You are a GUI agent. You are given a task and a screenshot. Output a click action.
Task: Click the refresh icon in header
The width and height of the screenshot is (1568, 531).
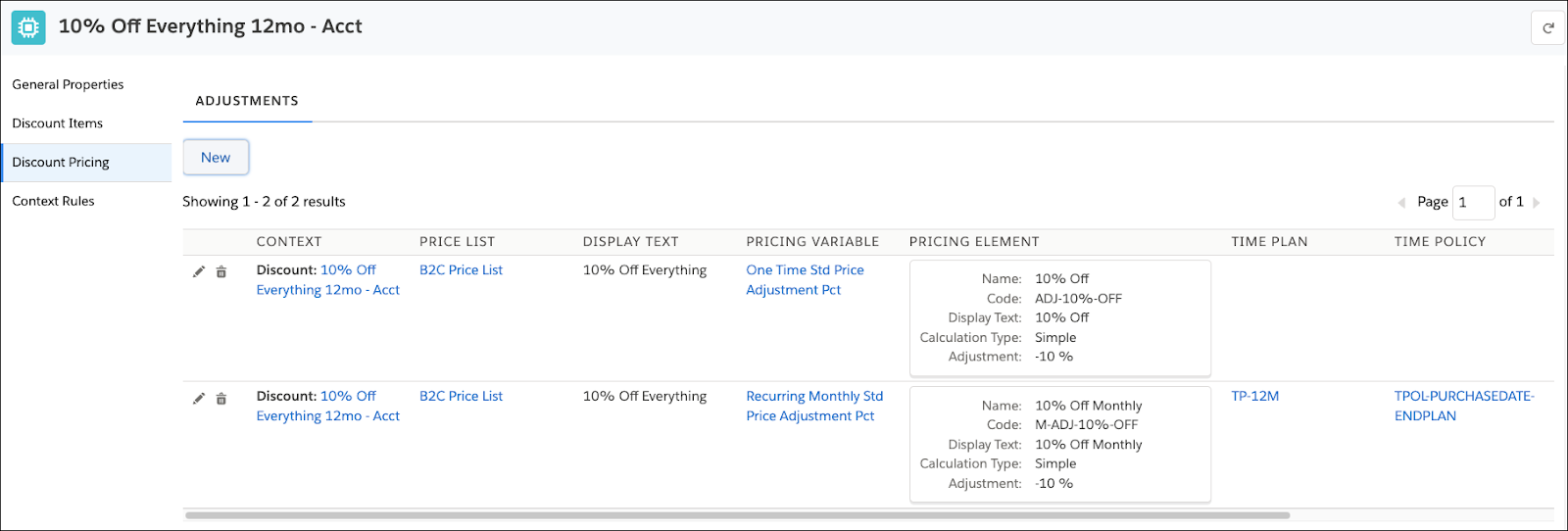click(x=1548, y=28)
